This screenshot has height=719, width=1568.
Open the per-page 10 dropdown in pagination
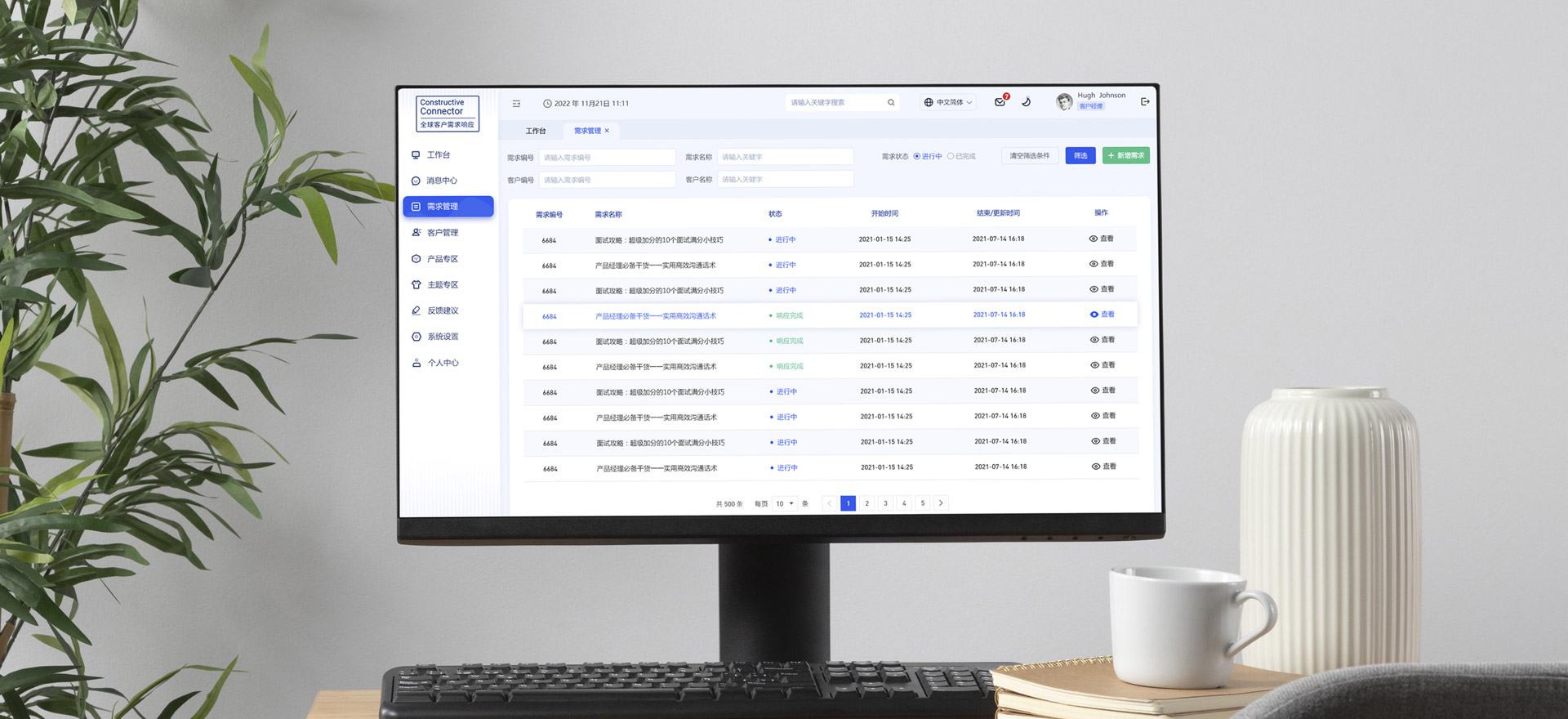(x=785, y=503)
